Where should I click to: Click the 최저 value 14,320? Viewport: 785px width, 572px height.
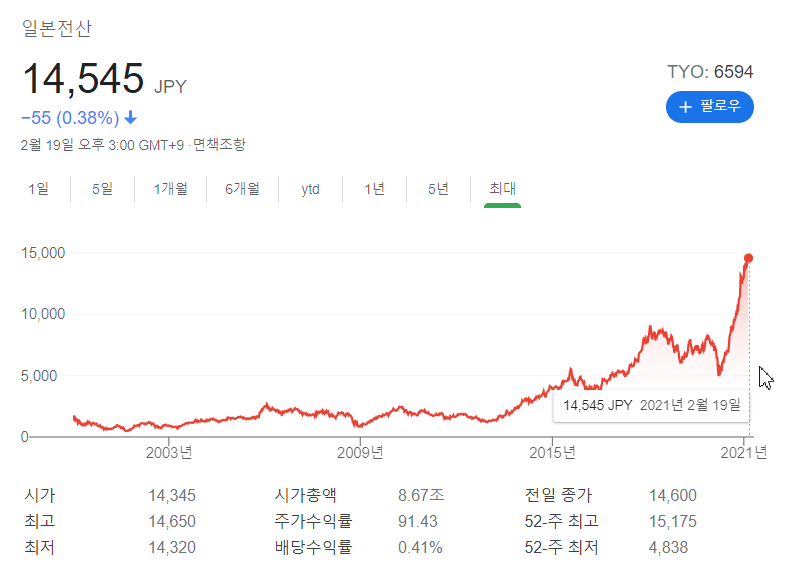(172, 547)
